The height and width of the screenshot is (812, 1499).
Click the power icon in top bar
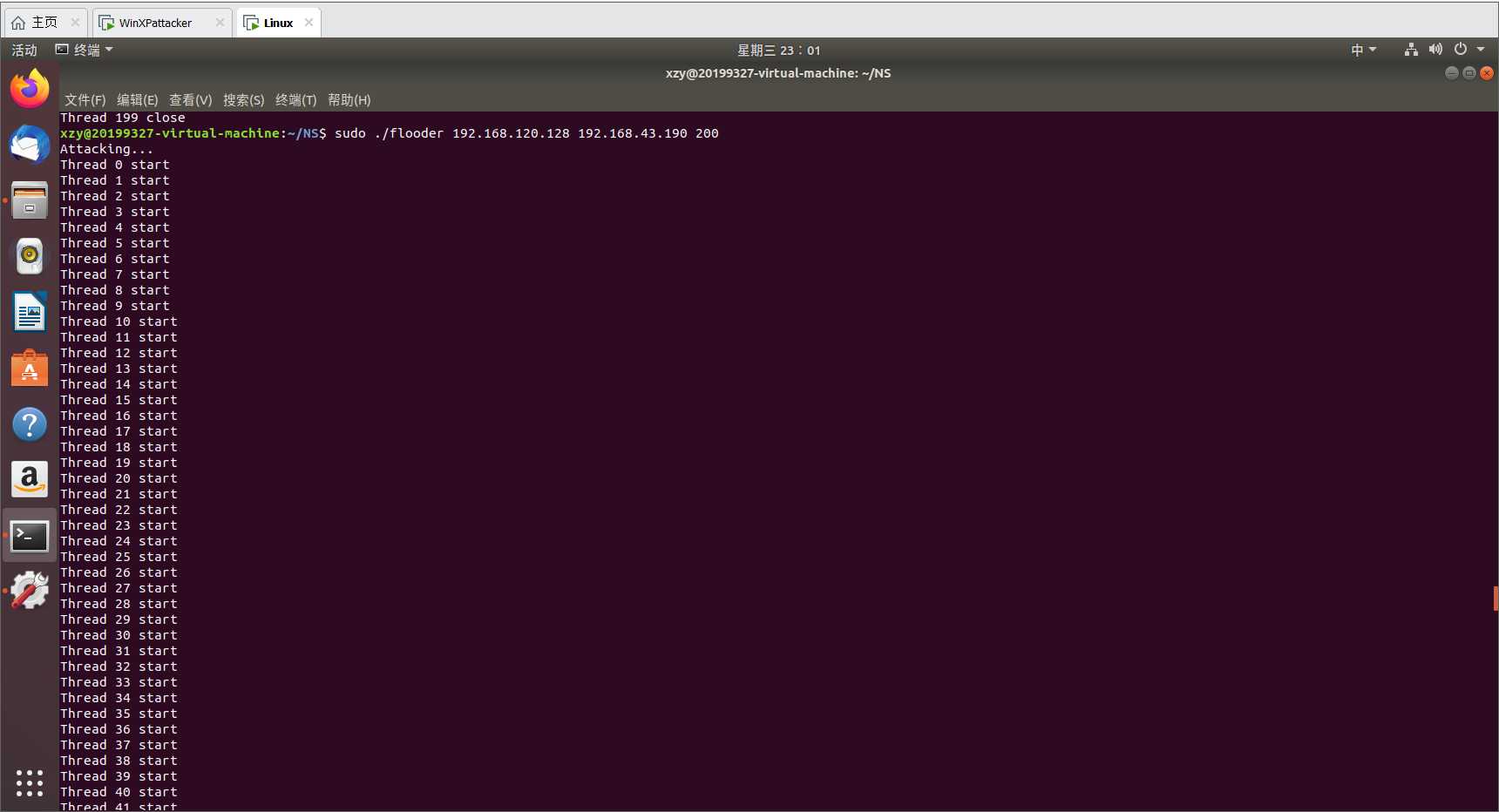tap(1461, 50)
